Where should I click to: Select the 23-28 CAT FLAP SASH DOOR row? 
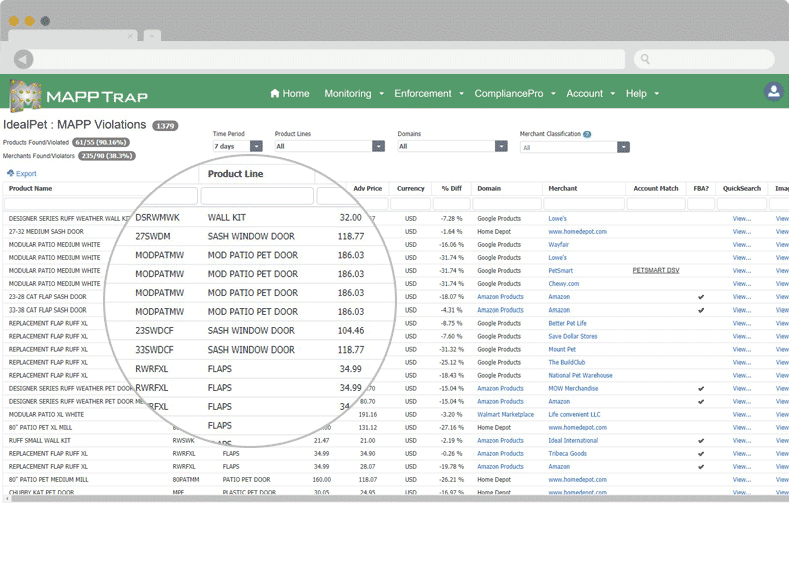point(394,297)
